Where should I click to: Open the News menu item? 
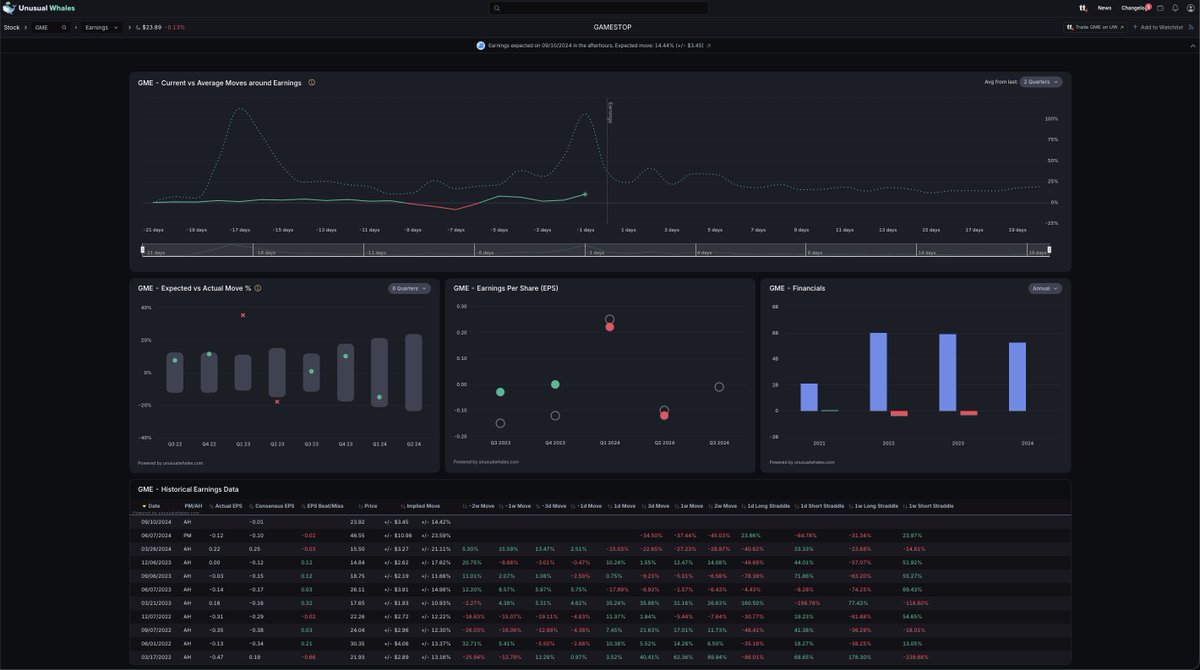coord(1104,8)
